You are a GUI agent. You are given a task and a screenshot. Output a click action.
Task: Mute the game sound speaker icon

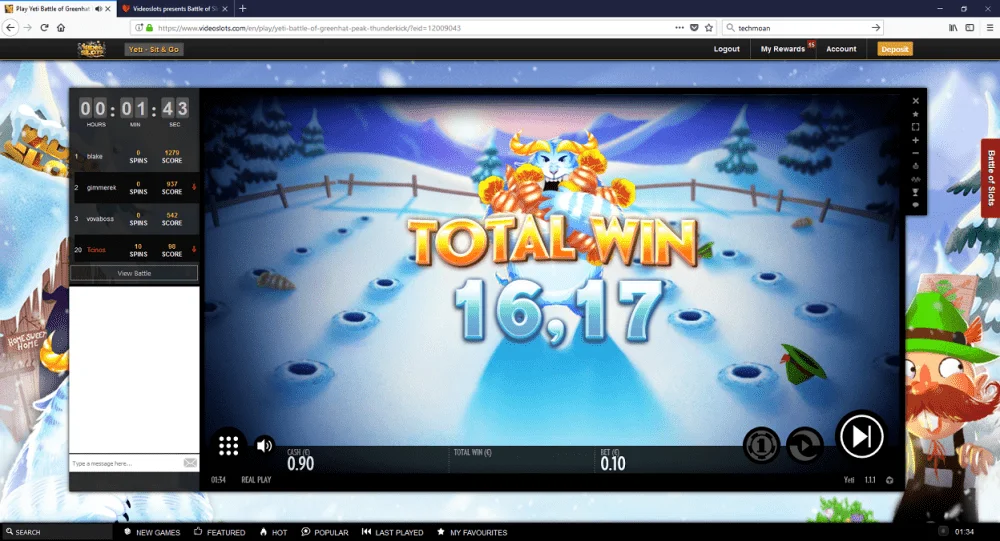tap(263, 445)
